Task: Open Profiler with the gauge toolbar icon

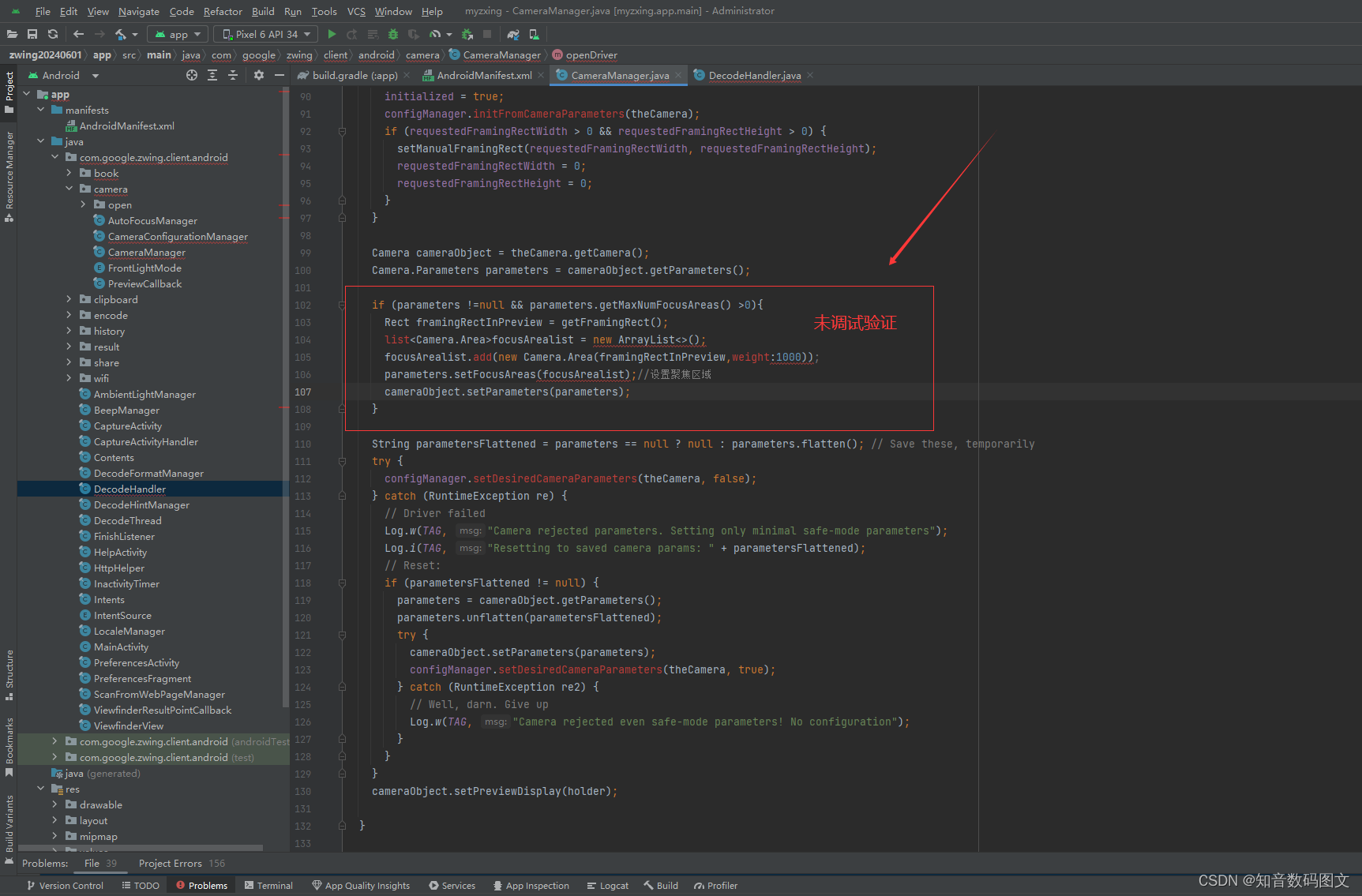Action: (x=435, y=34)
